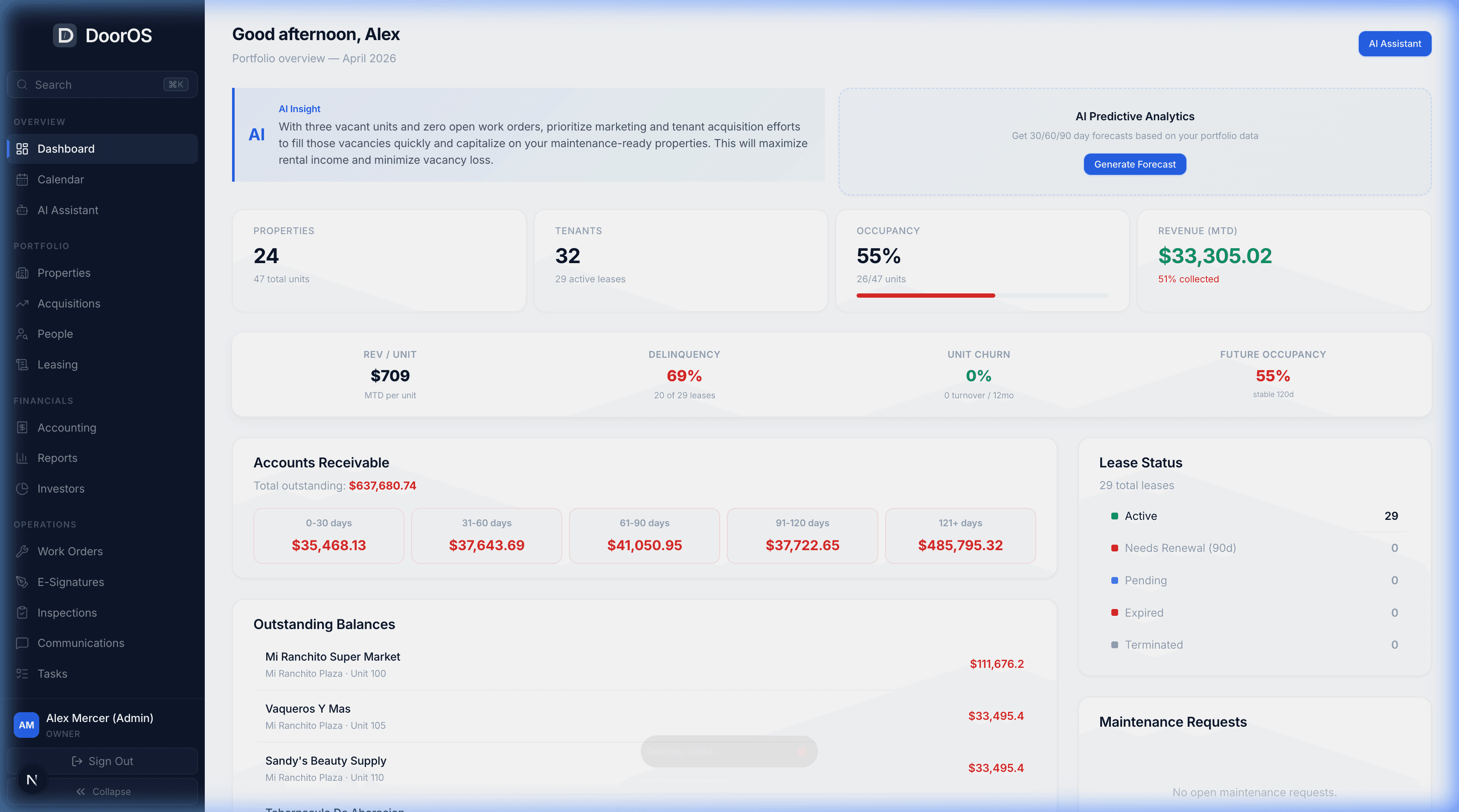Click the Properties stat card showing 24
1459x812 pixels.
[x=379, y=261]
